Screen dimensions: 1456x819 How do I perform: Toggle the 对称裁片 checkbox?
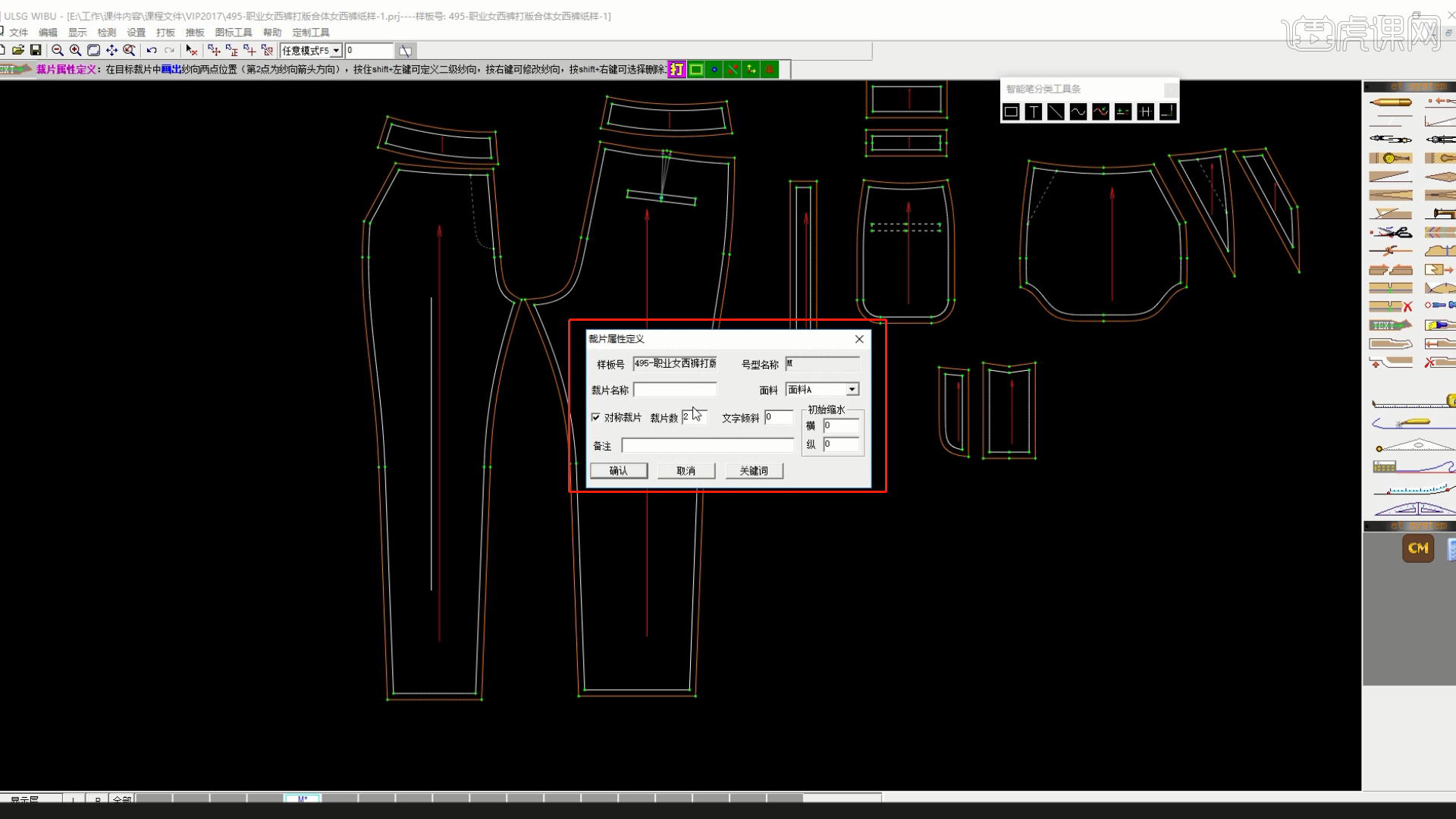pyautogui.click(x=596, y=417)
